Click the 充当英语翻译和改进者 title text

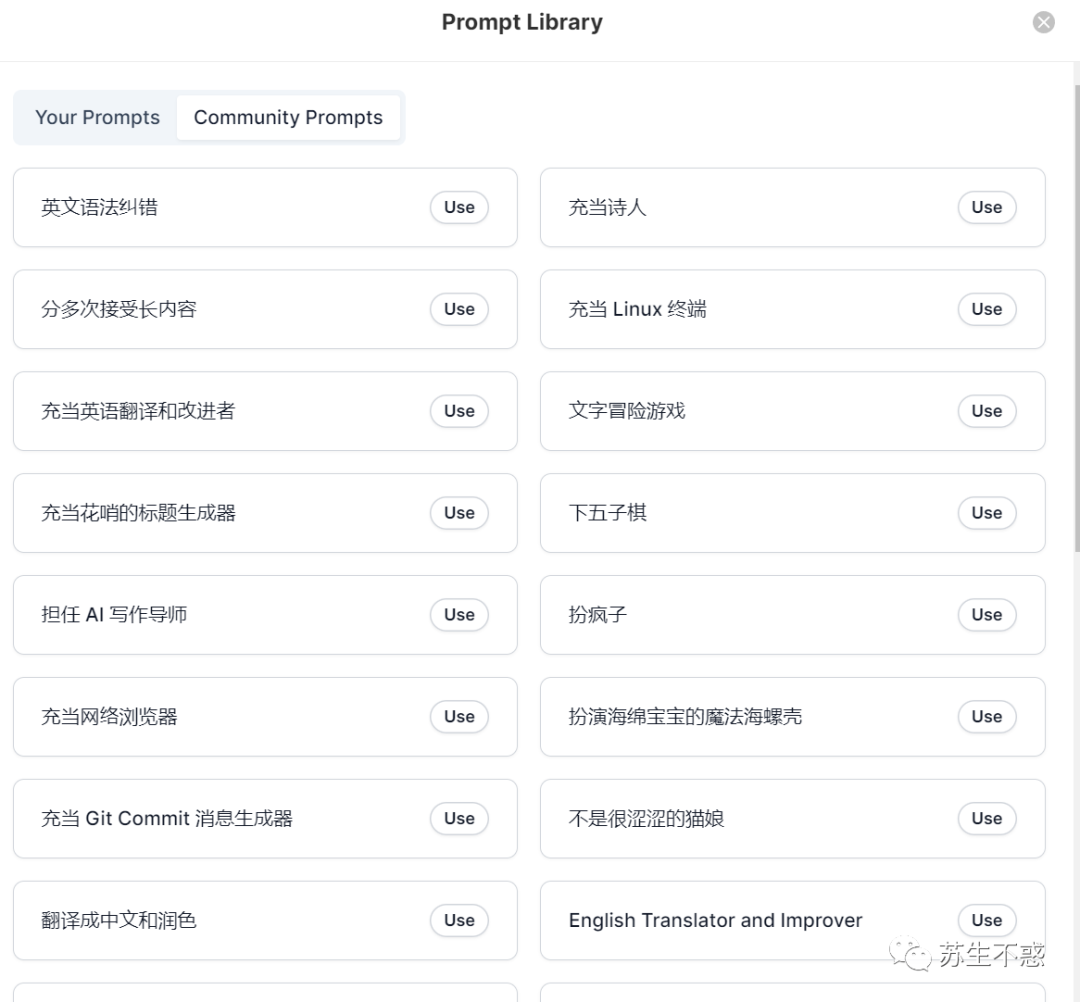[x=138, y=411]
